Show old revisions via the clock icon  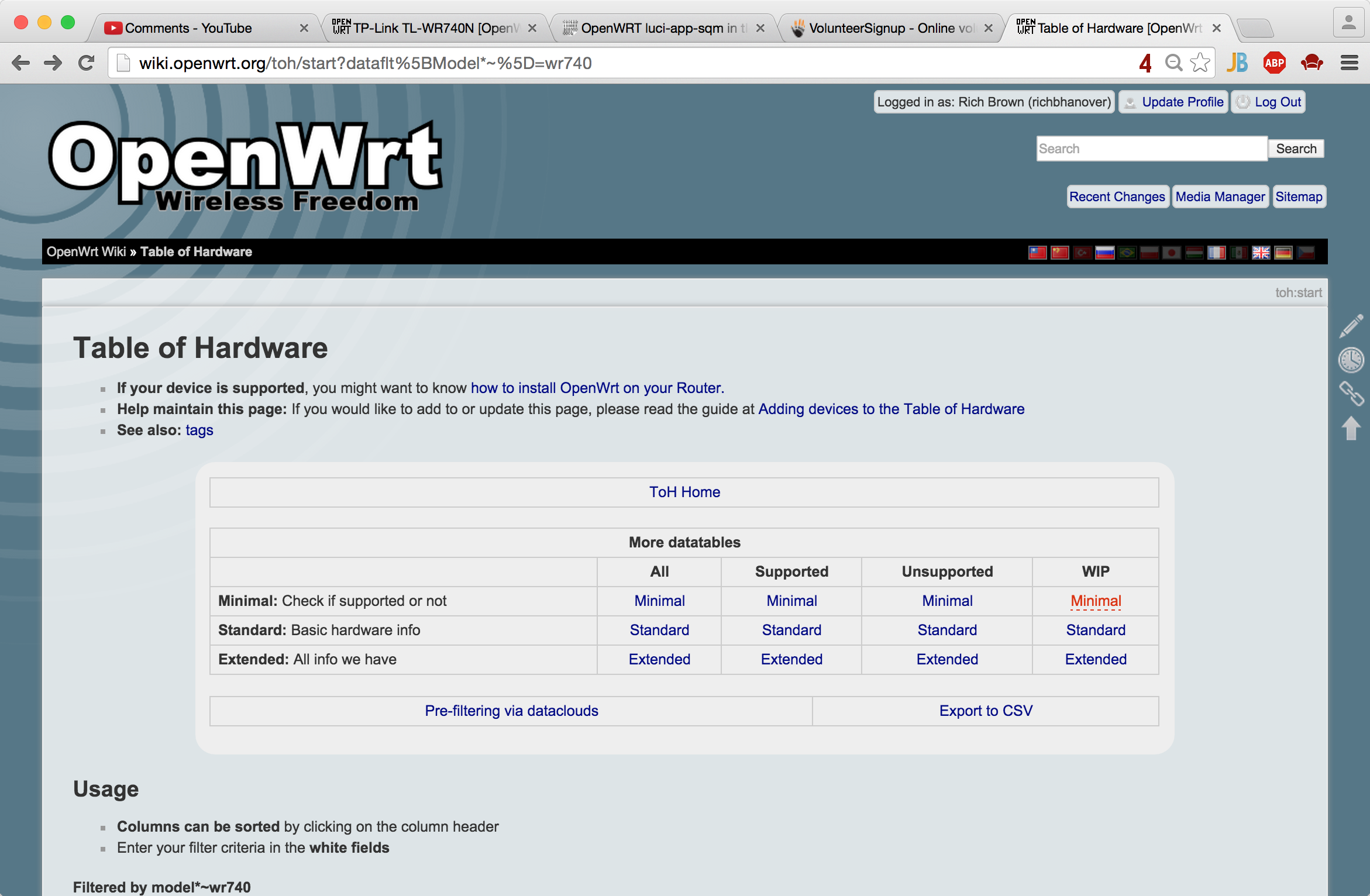[x=1351, y=360]
